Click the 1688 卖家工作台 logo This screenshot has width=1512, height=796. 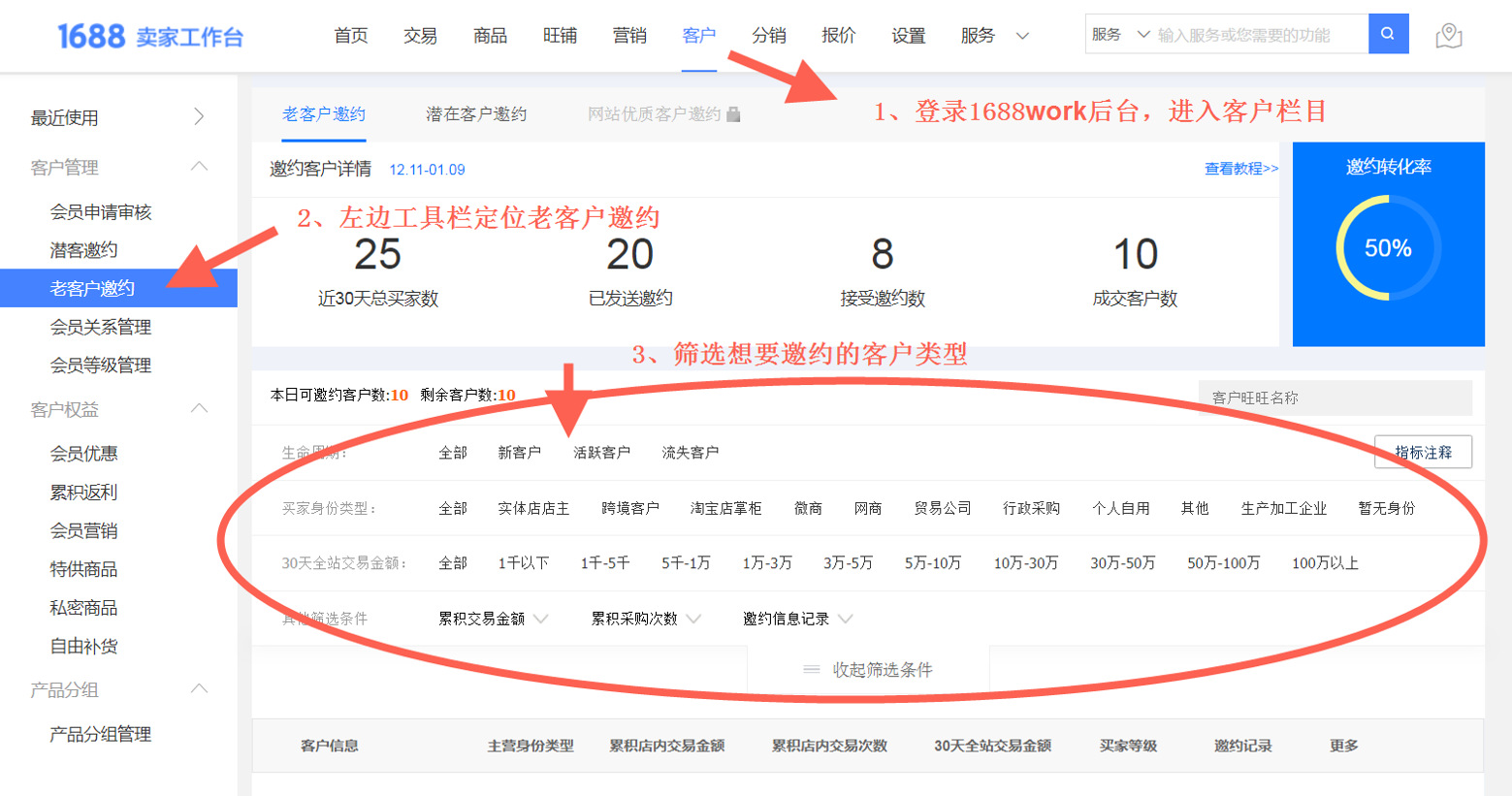click(149, 37)
